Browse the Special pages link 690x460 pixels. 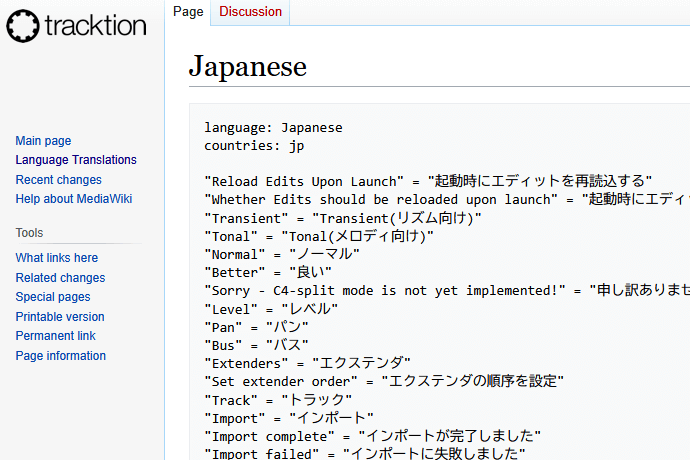pos(53,297)
